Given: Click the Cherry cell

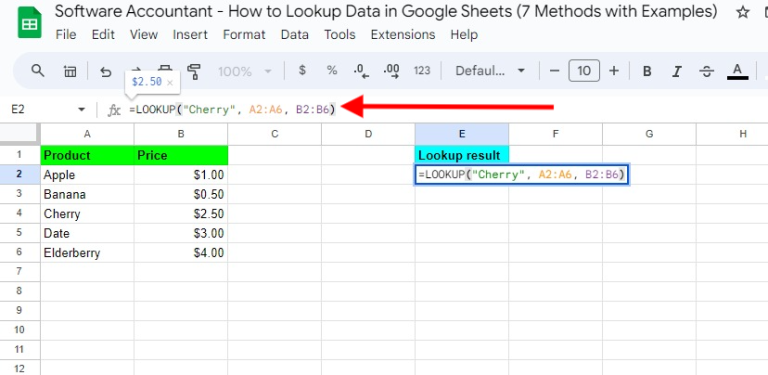Looking at the screenshot, I should [87, 214].
